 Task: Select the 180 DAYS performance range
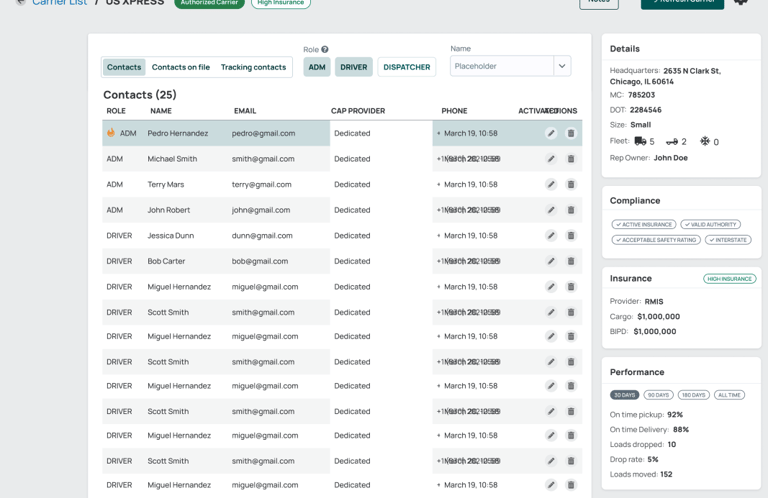[694, 395]
